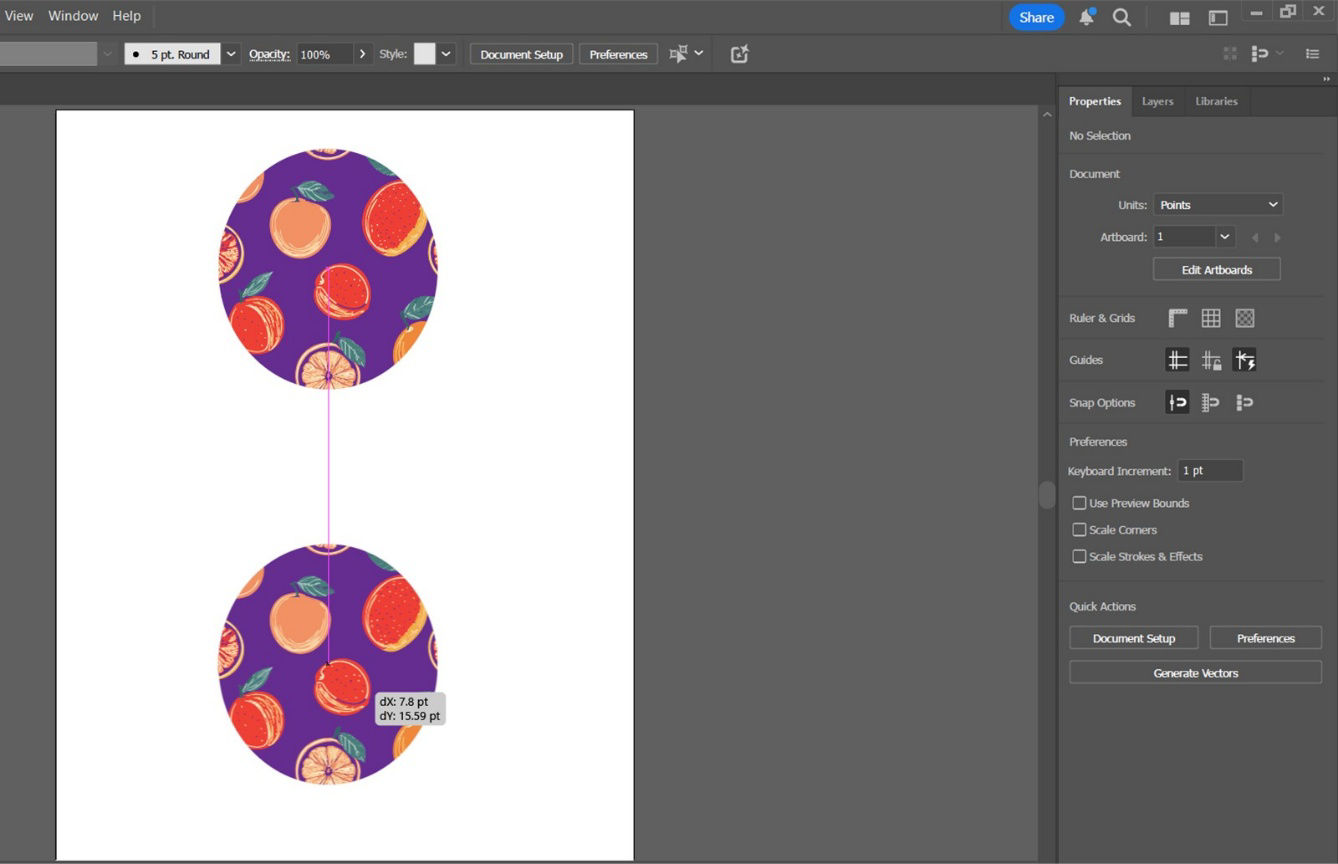Click the Keyboard Increment input field
The width and height of the screenshot is (1338, 864).
(1210, 471)
